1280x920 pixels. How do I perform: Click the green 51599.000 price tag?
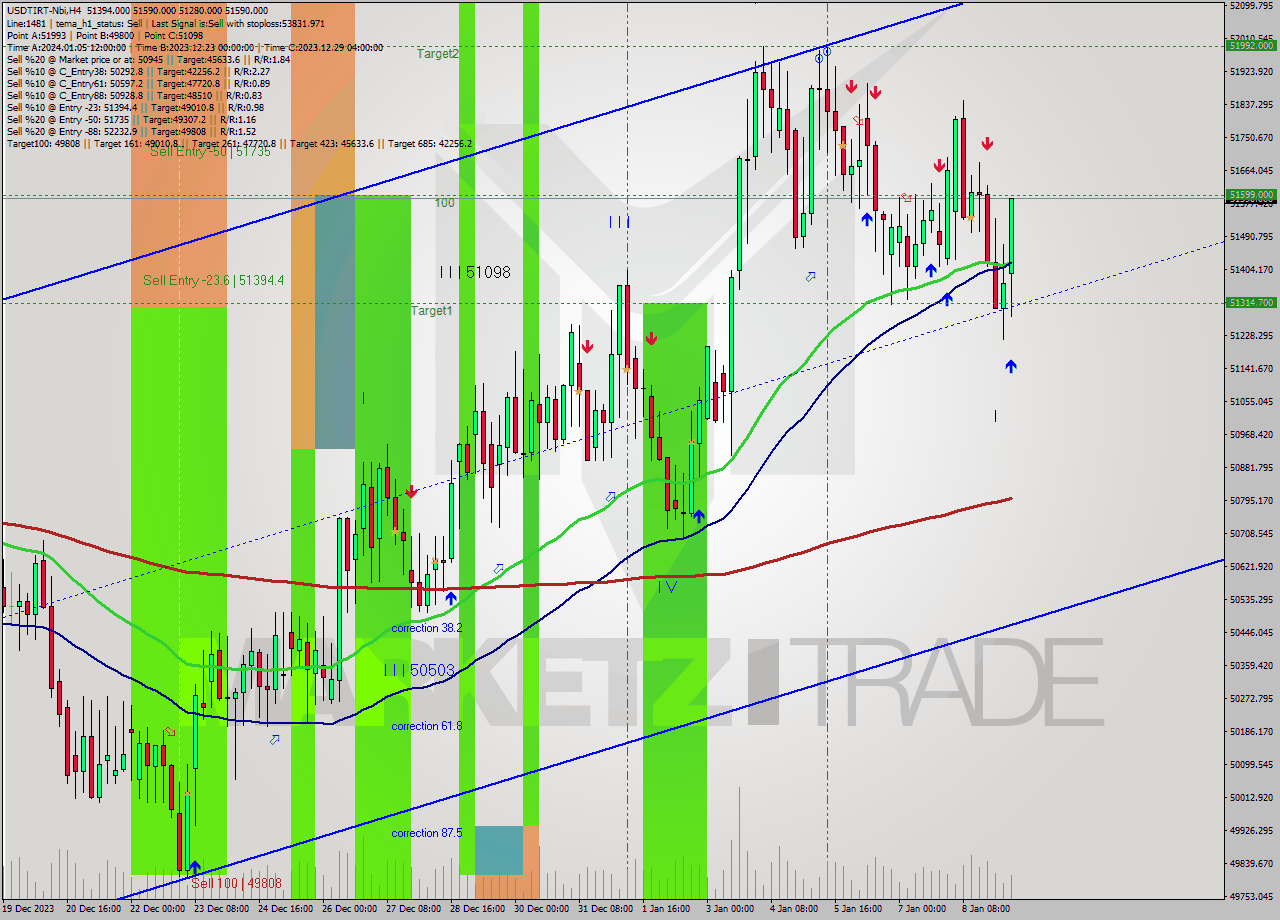[x=1251, y=195]
